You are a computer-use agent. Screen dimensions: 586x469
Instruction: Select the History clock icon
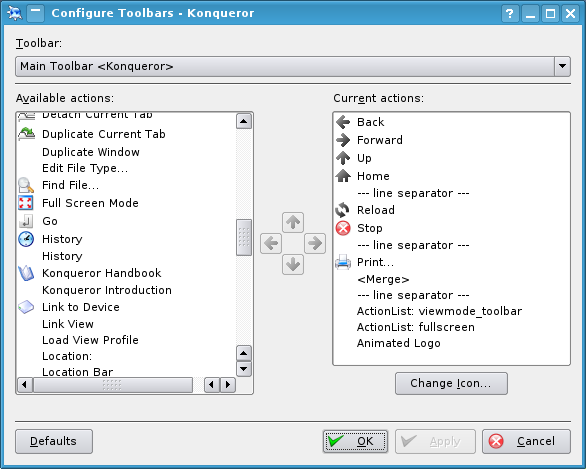26,239
